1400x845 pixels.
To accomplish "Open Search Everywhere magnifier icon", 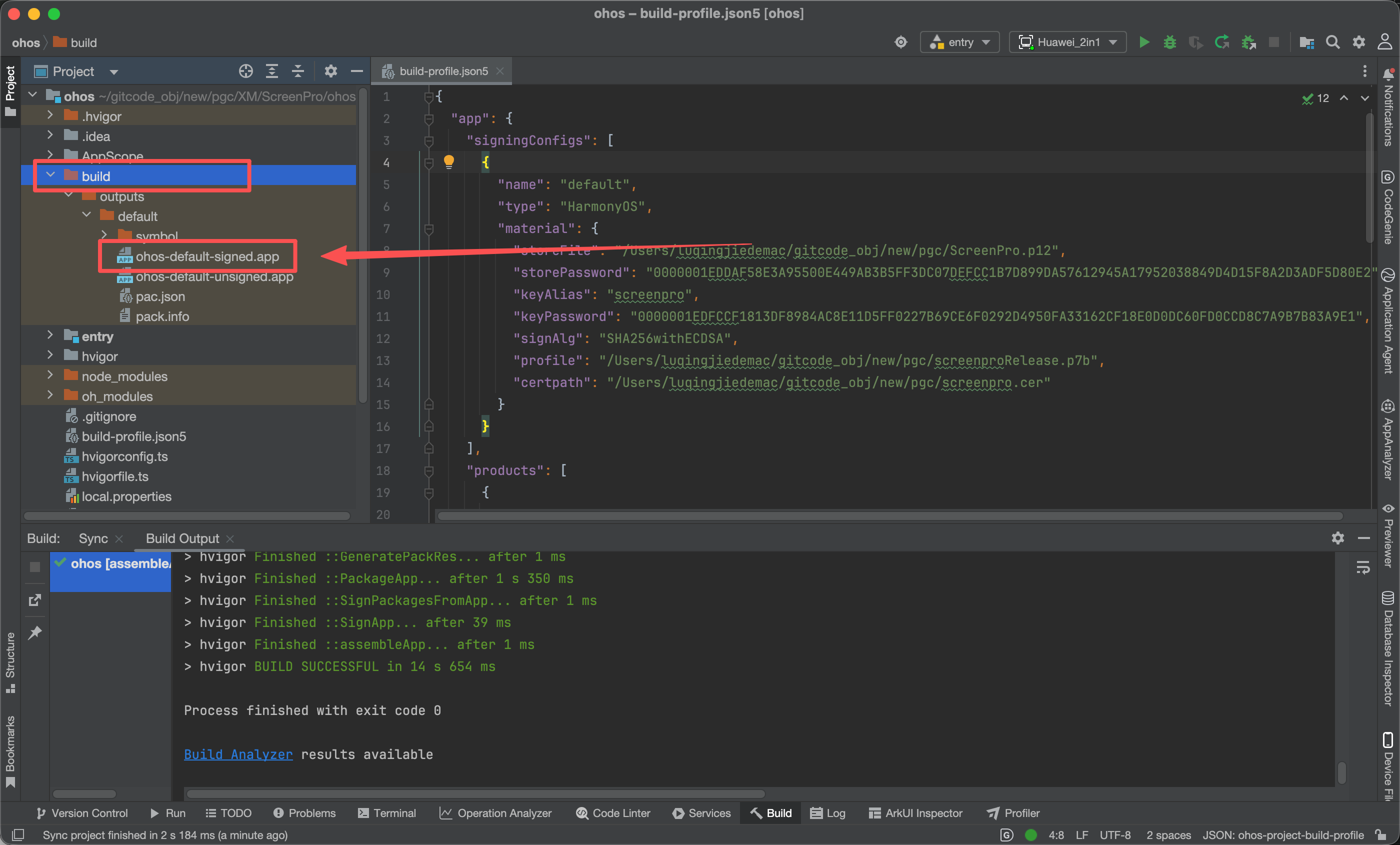I will coord(1332,42).
